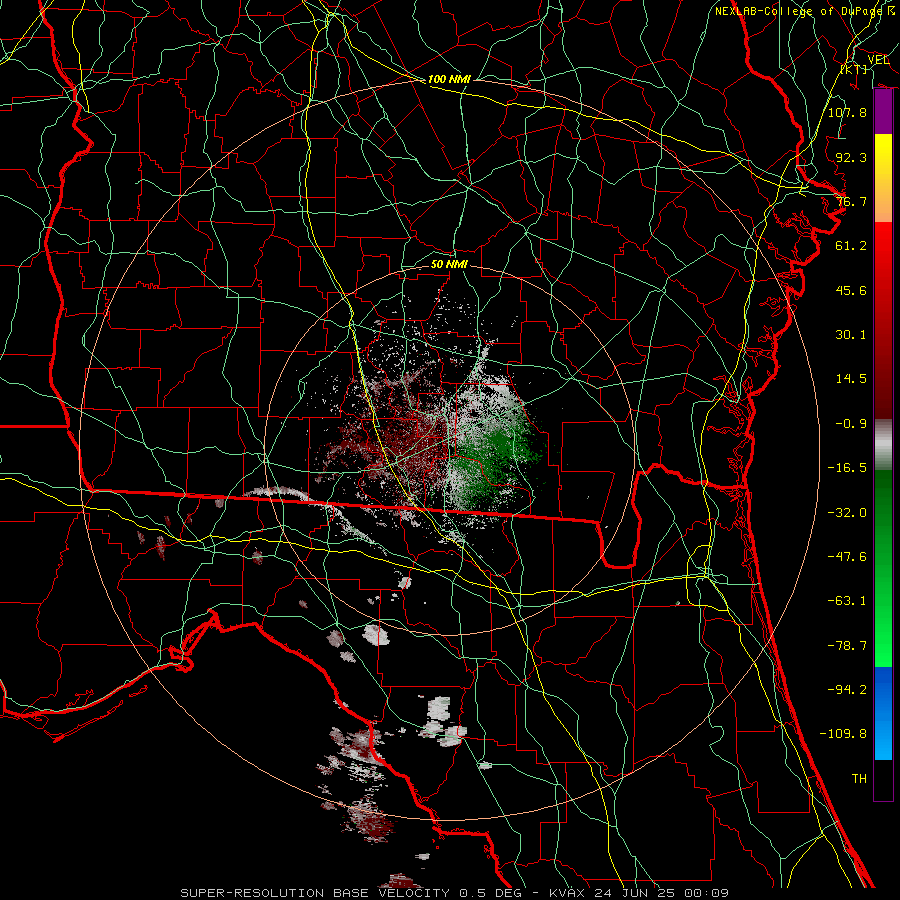This screenshot has height=900, width=900.
Task: Click the purple segment of the color bar
Action: point(883,112)
